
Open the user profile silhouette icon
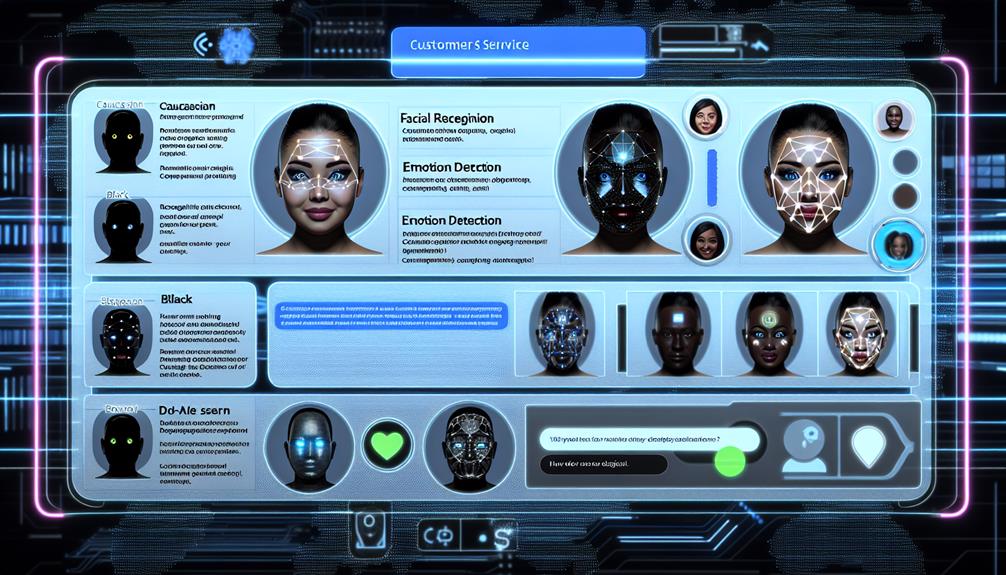pos(805,445)
